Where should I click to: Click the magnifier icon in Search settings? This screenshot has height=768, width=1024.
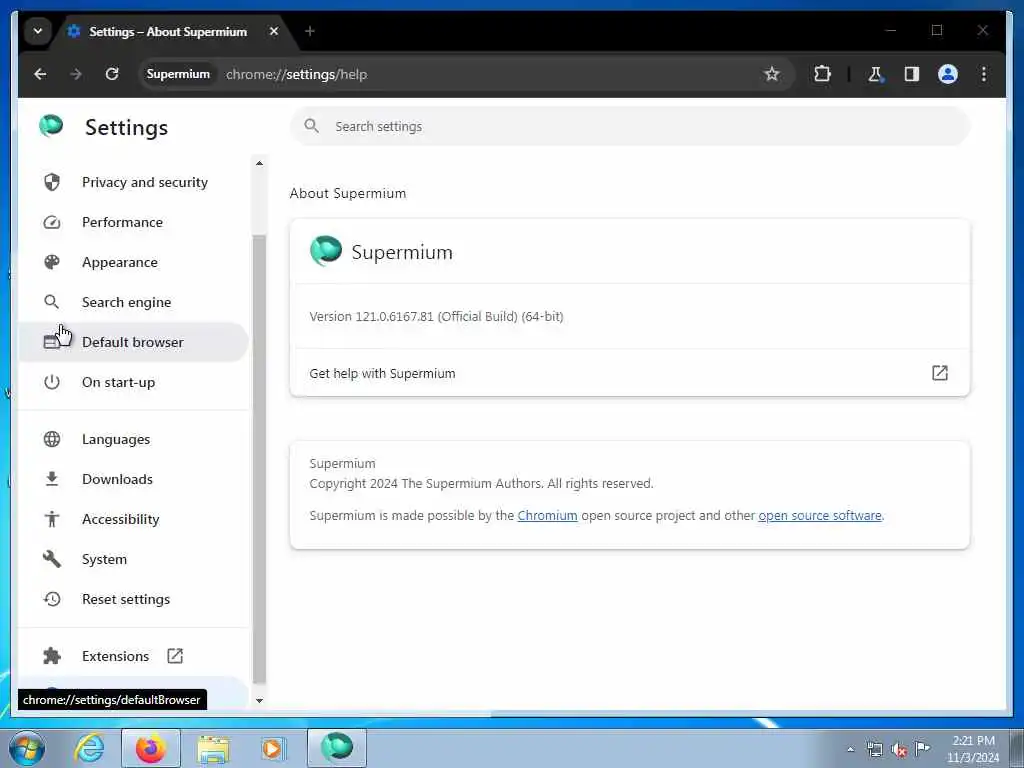312,126
